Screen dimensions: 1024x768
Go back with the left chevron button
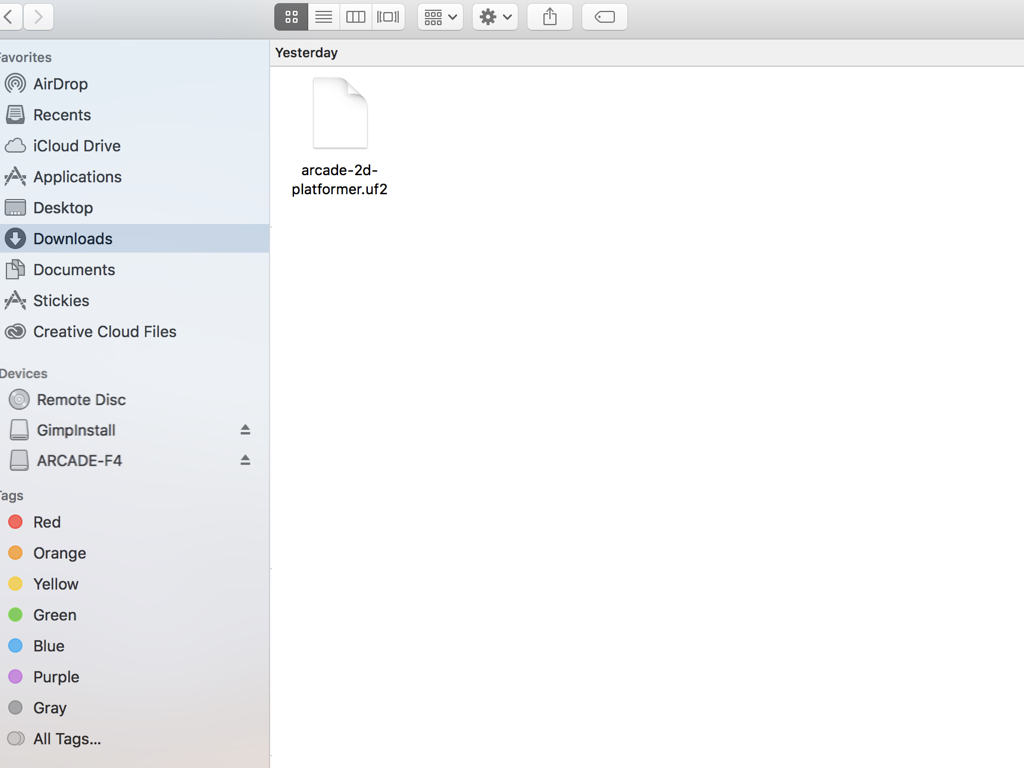click(x=9, y=16)
